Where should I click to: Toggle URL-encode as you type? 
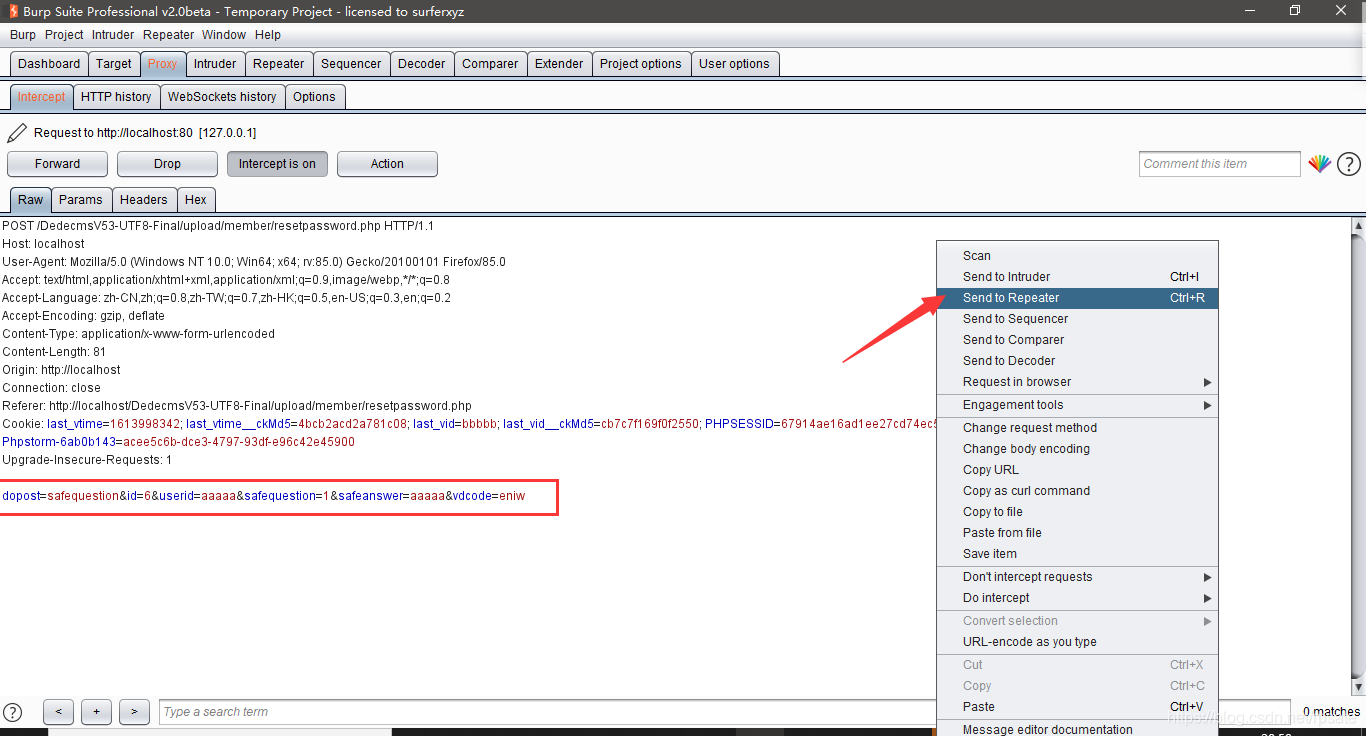coord(1077,642)
